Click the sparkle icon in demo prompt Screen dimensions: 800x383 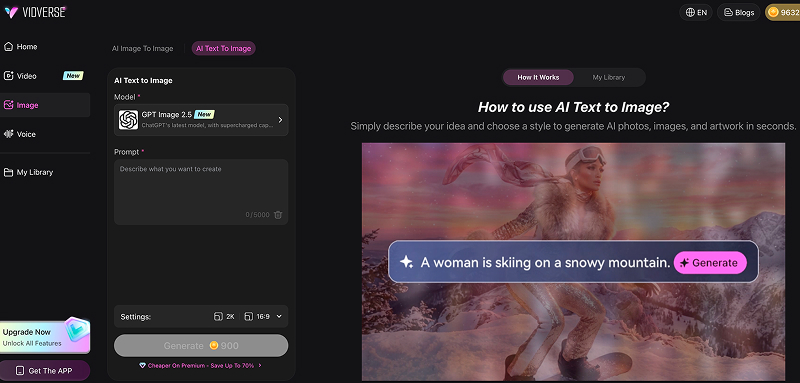point(406,263)
